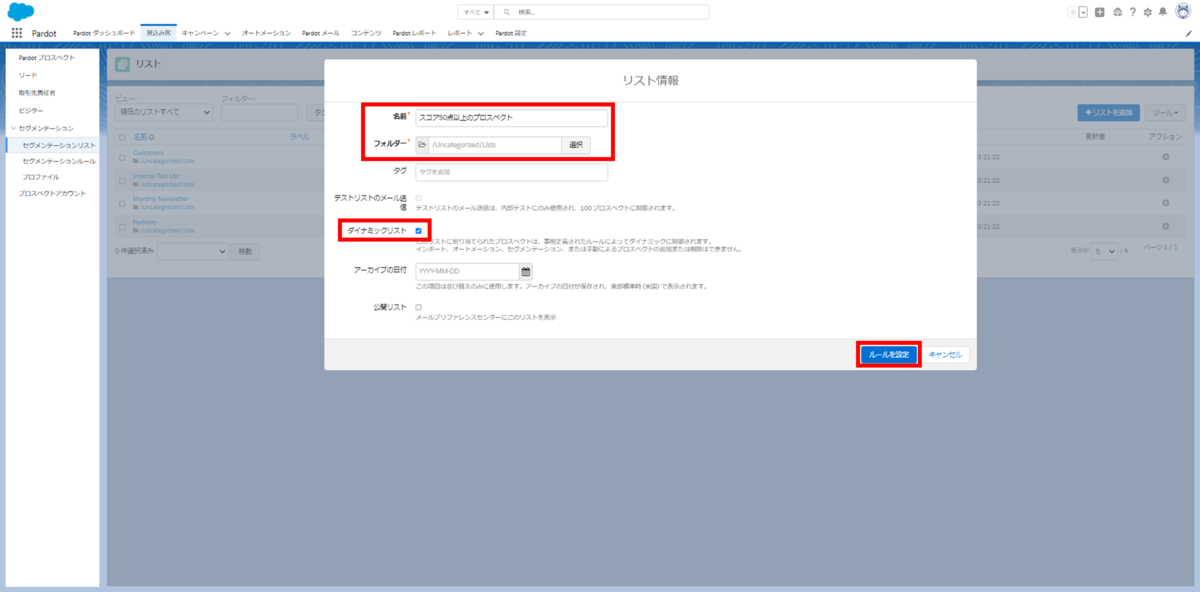Switch to Pardot メール tab

(x=322, y=33)
